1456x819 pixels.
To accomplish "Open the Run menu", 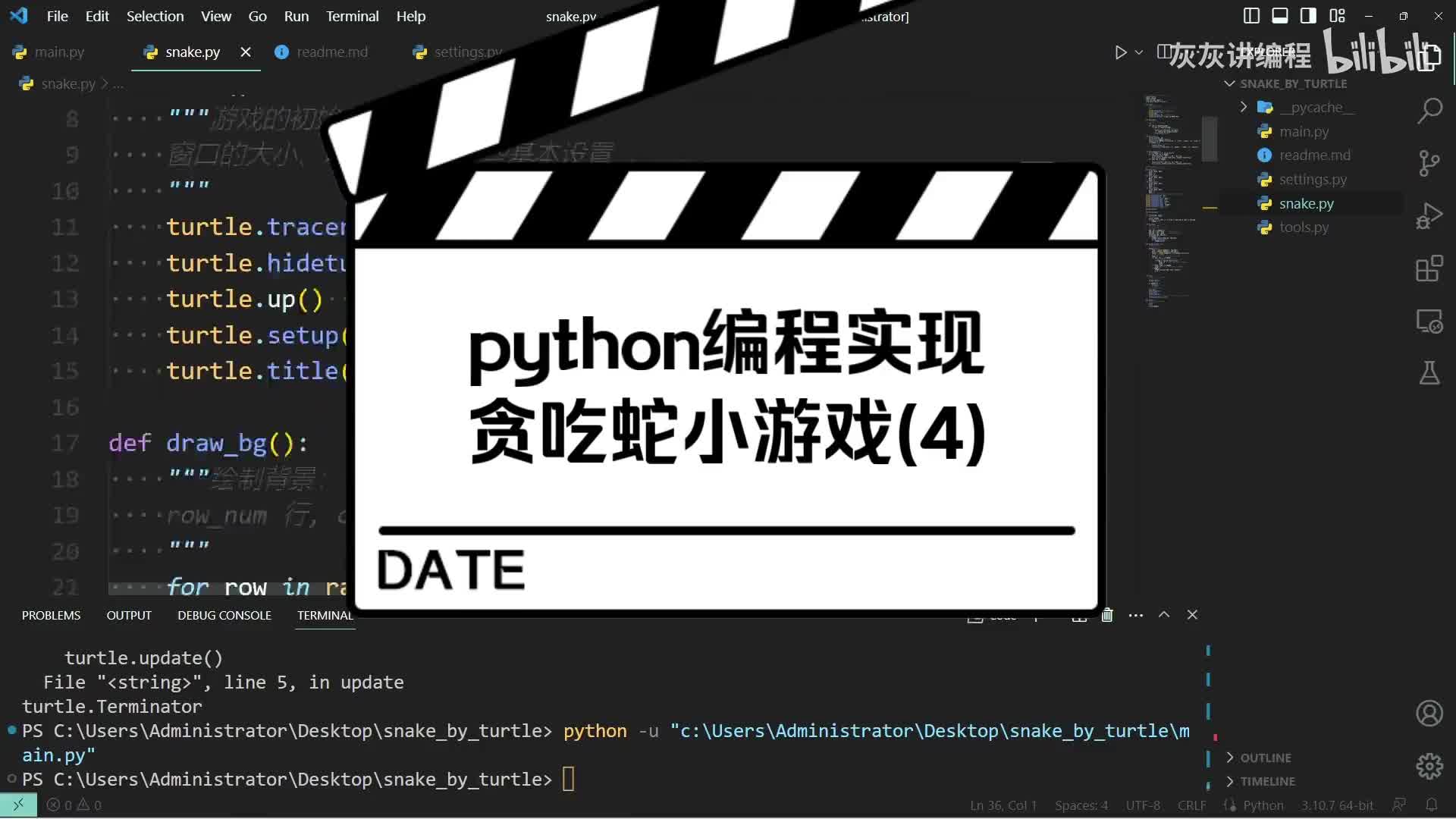I will pos(297,16).
